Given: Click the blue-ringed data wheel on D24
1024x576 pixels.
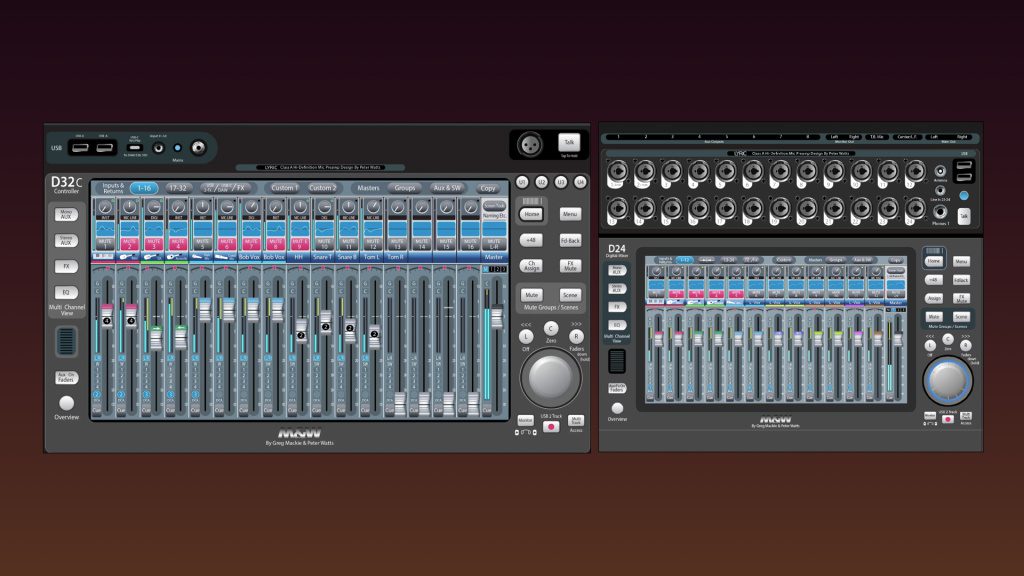Looking at the screenshot, I should [x=947, y=380].
